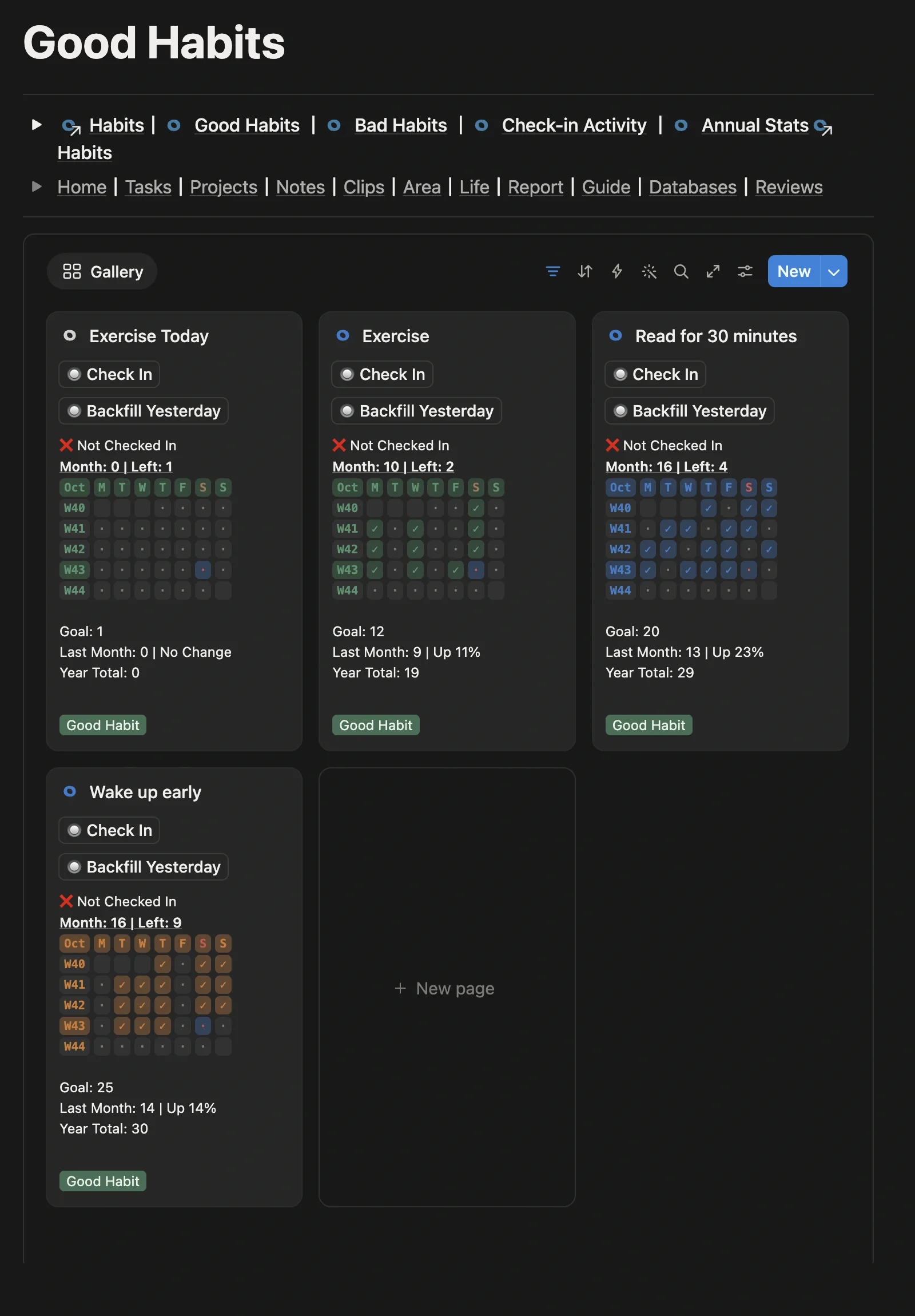
Task: Go to the Reviews navigation link
Action: point(789,187)
